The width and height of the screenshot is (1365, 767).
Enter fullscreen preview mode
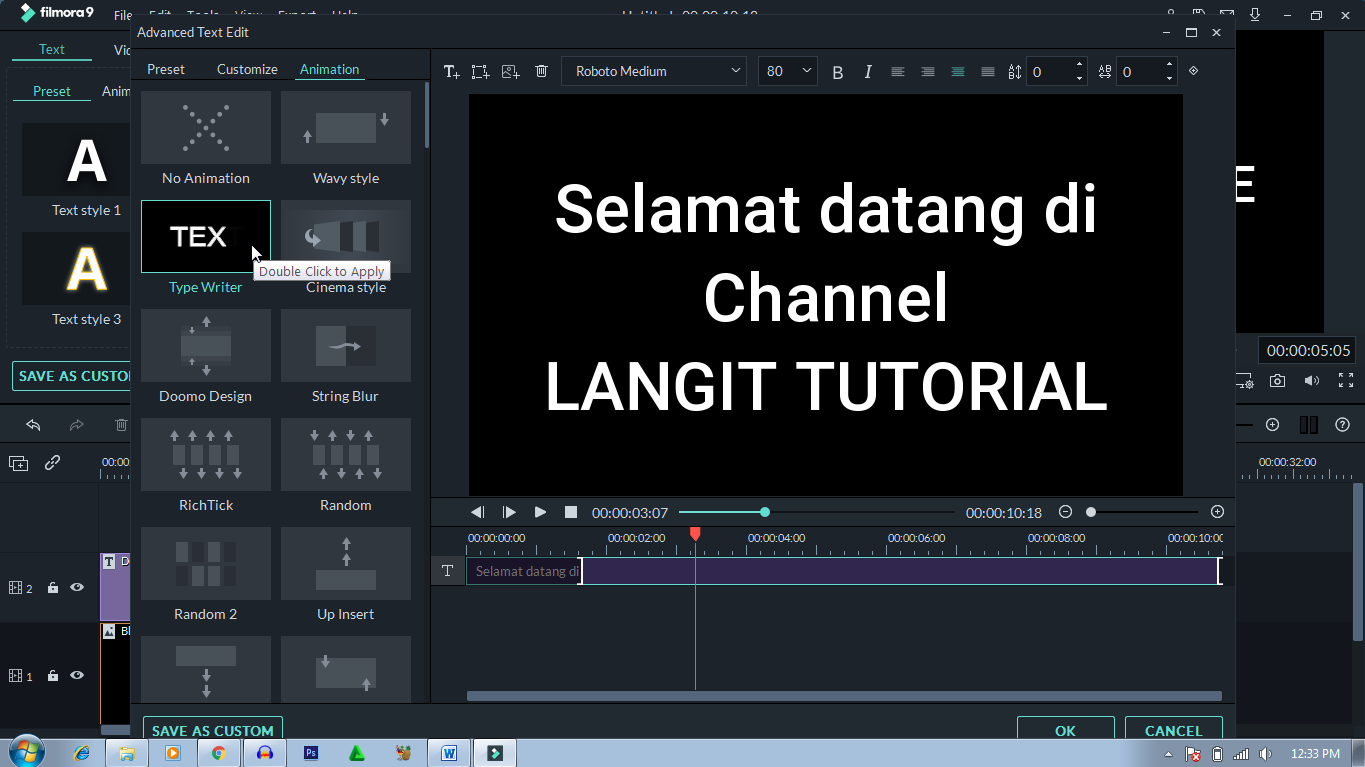1345,380
